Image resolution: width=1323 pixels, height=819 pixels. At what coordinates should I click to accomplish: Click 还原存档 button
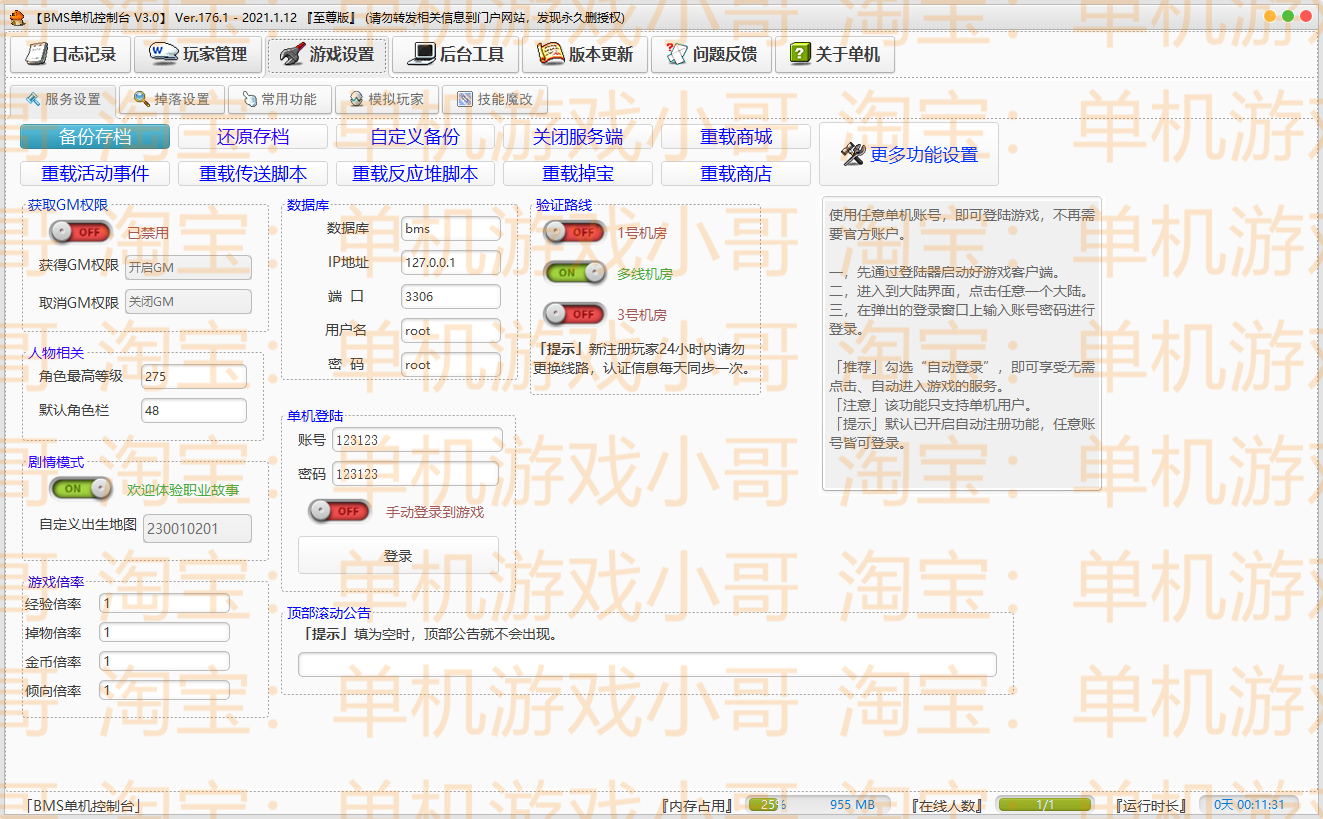point(253,137)
